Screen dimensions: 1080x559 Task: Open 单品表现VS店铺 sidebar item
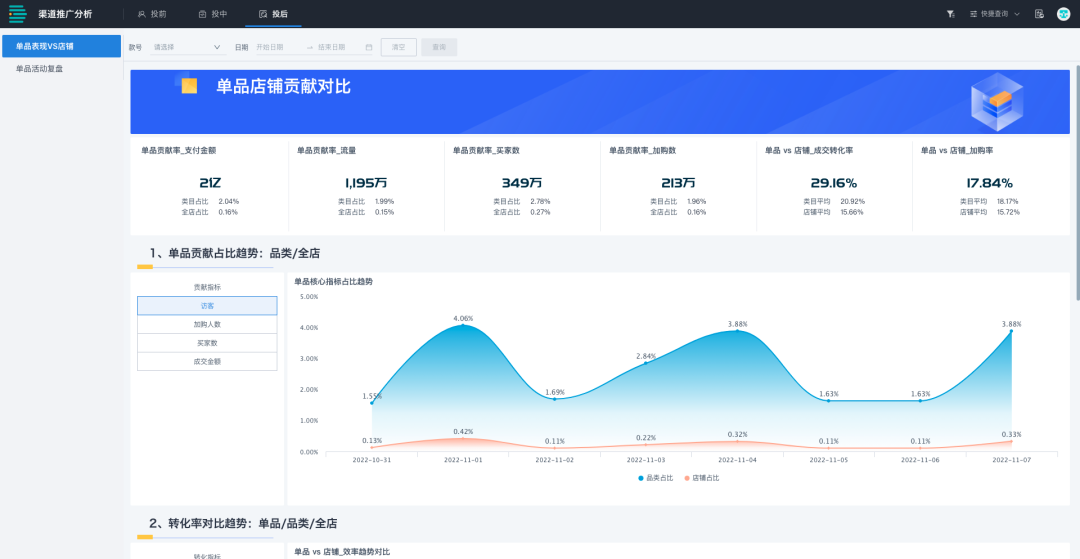click(x=61, y=46)
